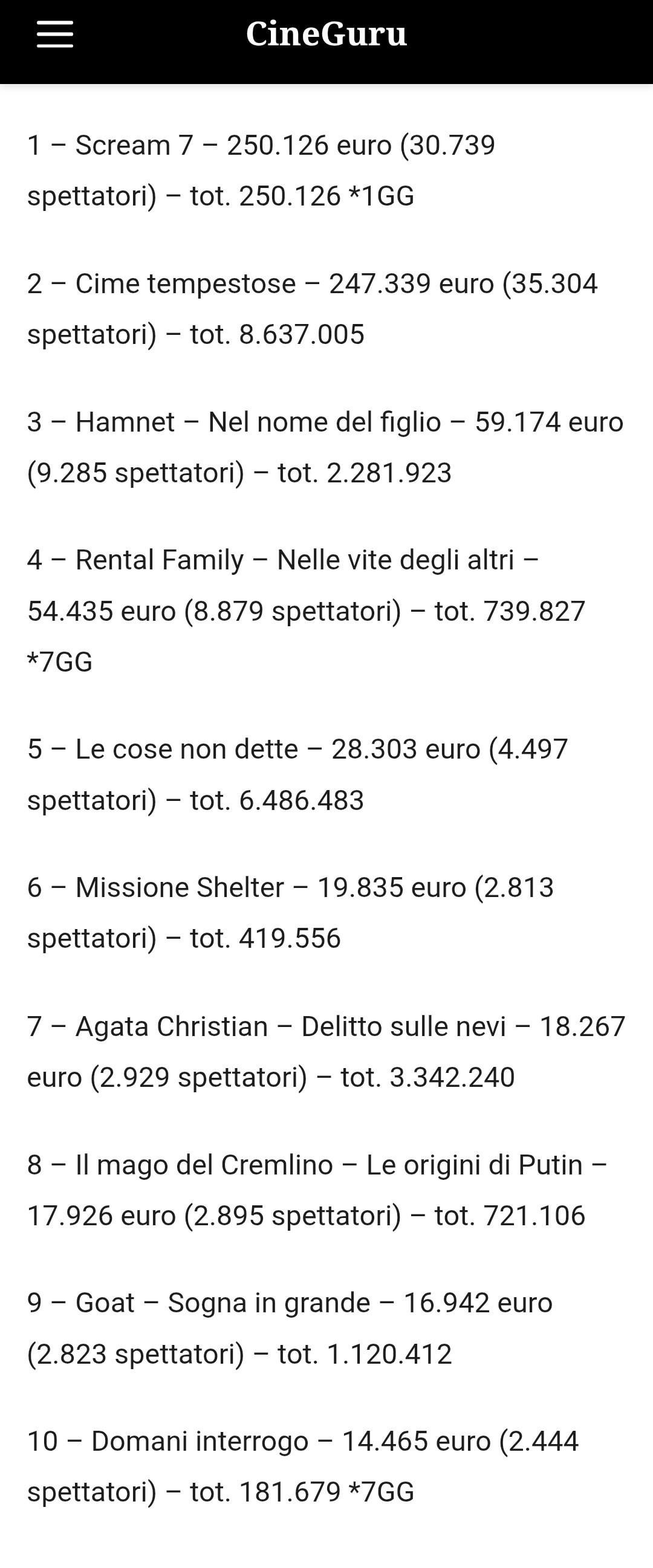The image size is (653, 1568).
Task: Tap the CineGuru site title
Action: click(326, 34)
